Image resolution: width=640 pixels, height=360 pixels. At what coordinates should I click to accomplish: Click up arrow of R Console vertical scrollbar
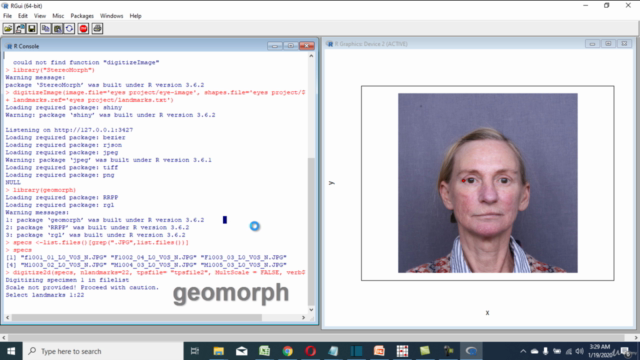click(x=311, y=56)
